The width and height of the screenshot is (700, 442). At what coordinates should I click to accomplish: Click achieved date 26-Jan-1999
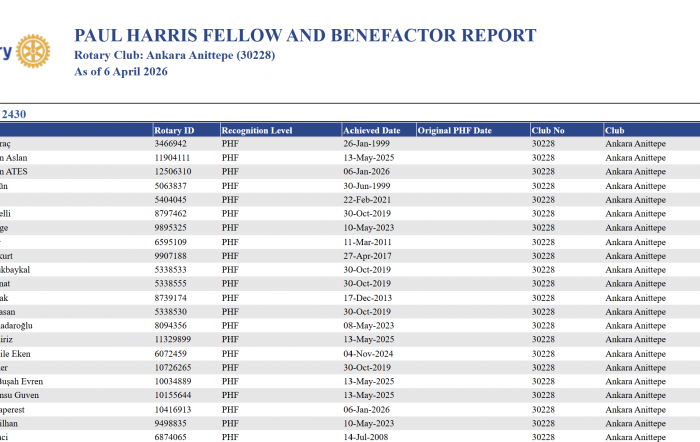point(367,144)
